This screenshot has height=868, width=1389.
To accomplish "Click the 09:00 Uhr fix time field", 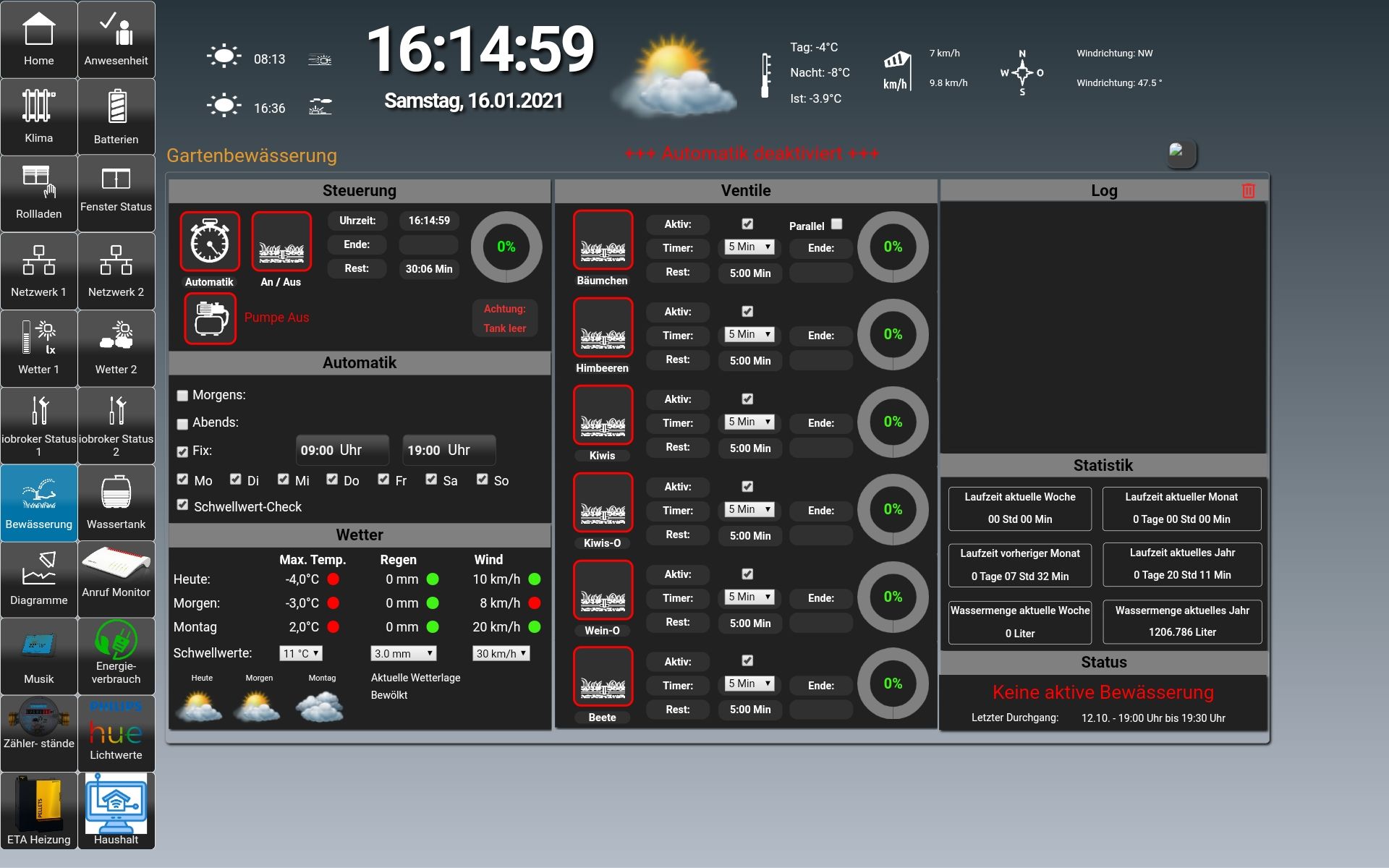I will click(342, 450).
